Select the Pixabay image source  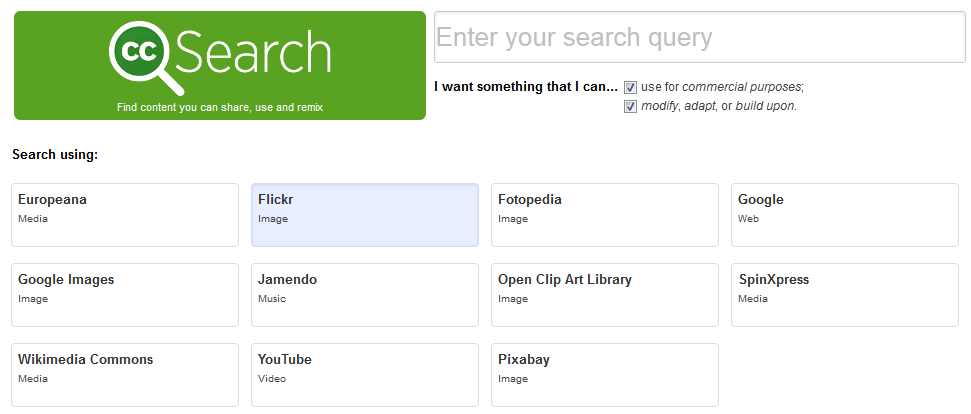[605, 375]
